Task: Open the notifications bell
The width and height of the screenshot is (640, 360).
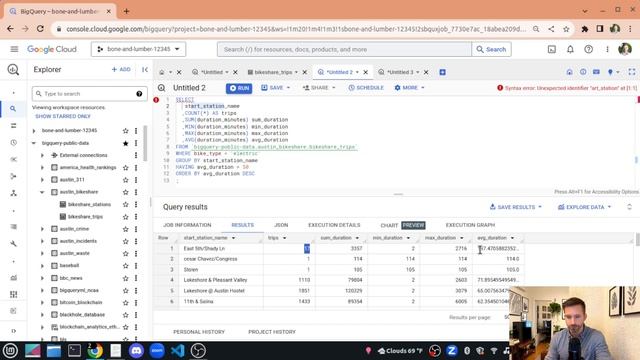Action: click(570, 49)
